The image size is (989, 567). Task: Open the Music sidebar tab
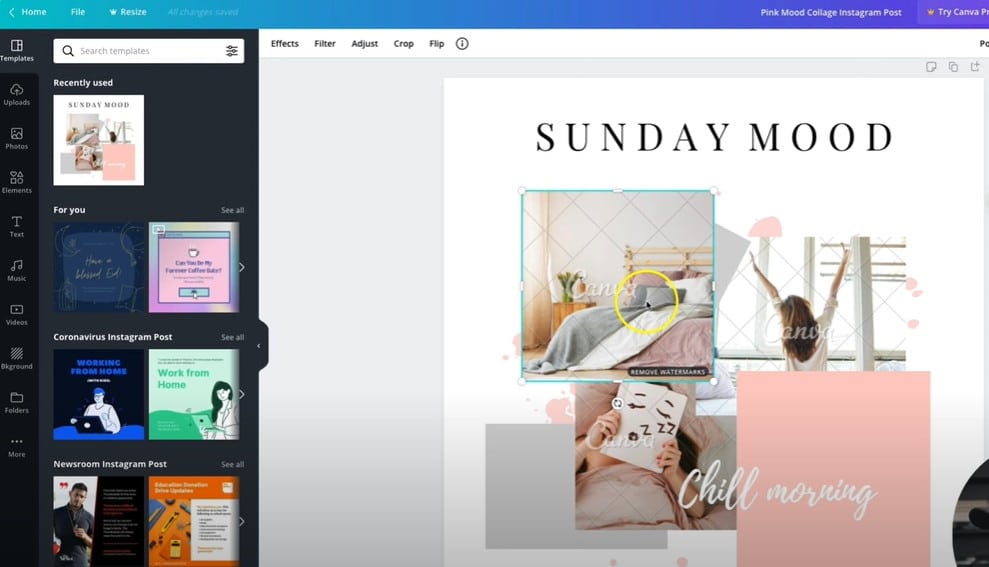point(17,271)
